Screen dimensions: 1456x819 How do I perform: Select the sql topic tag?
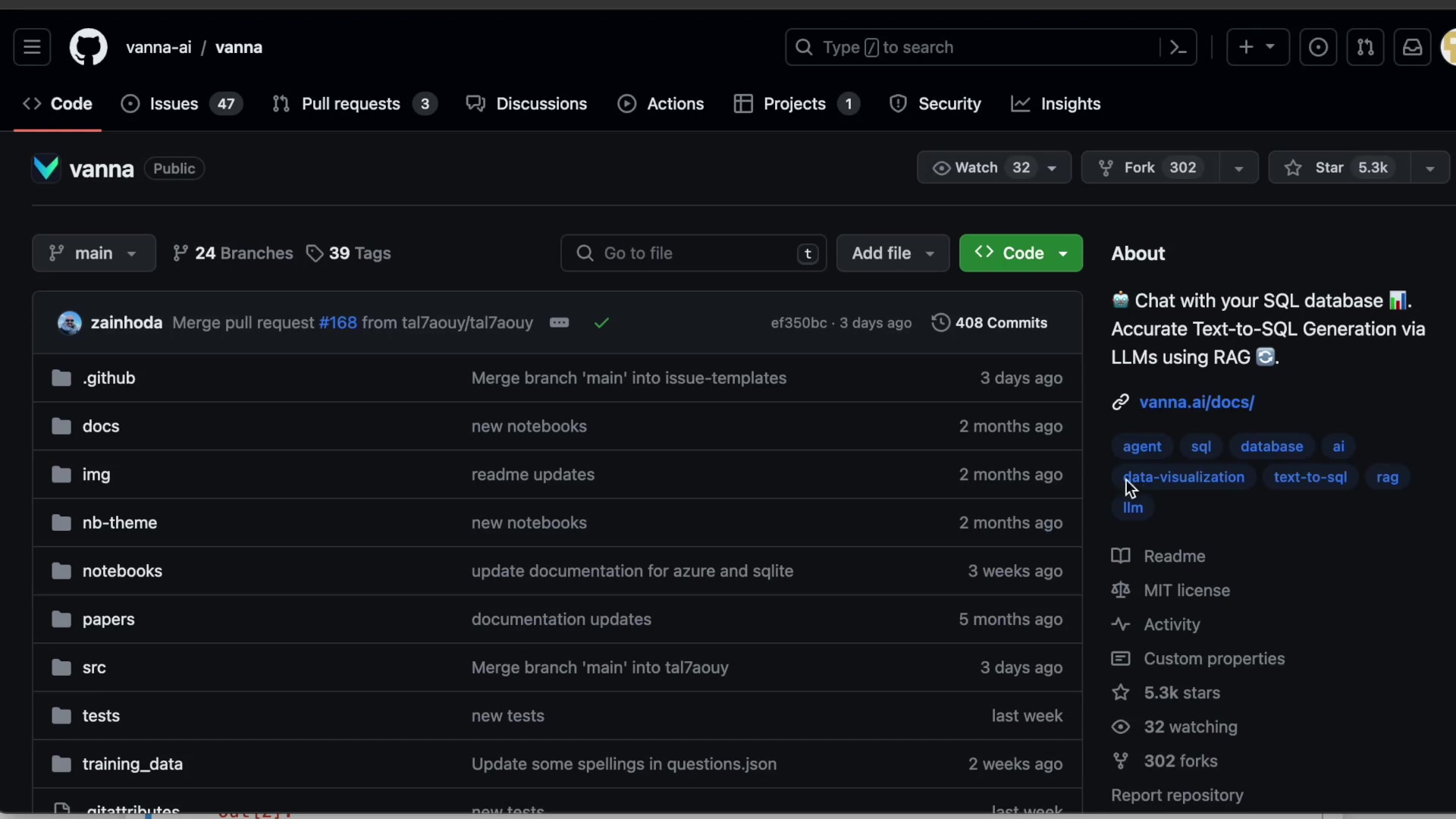[1201, 447]
